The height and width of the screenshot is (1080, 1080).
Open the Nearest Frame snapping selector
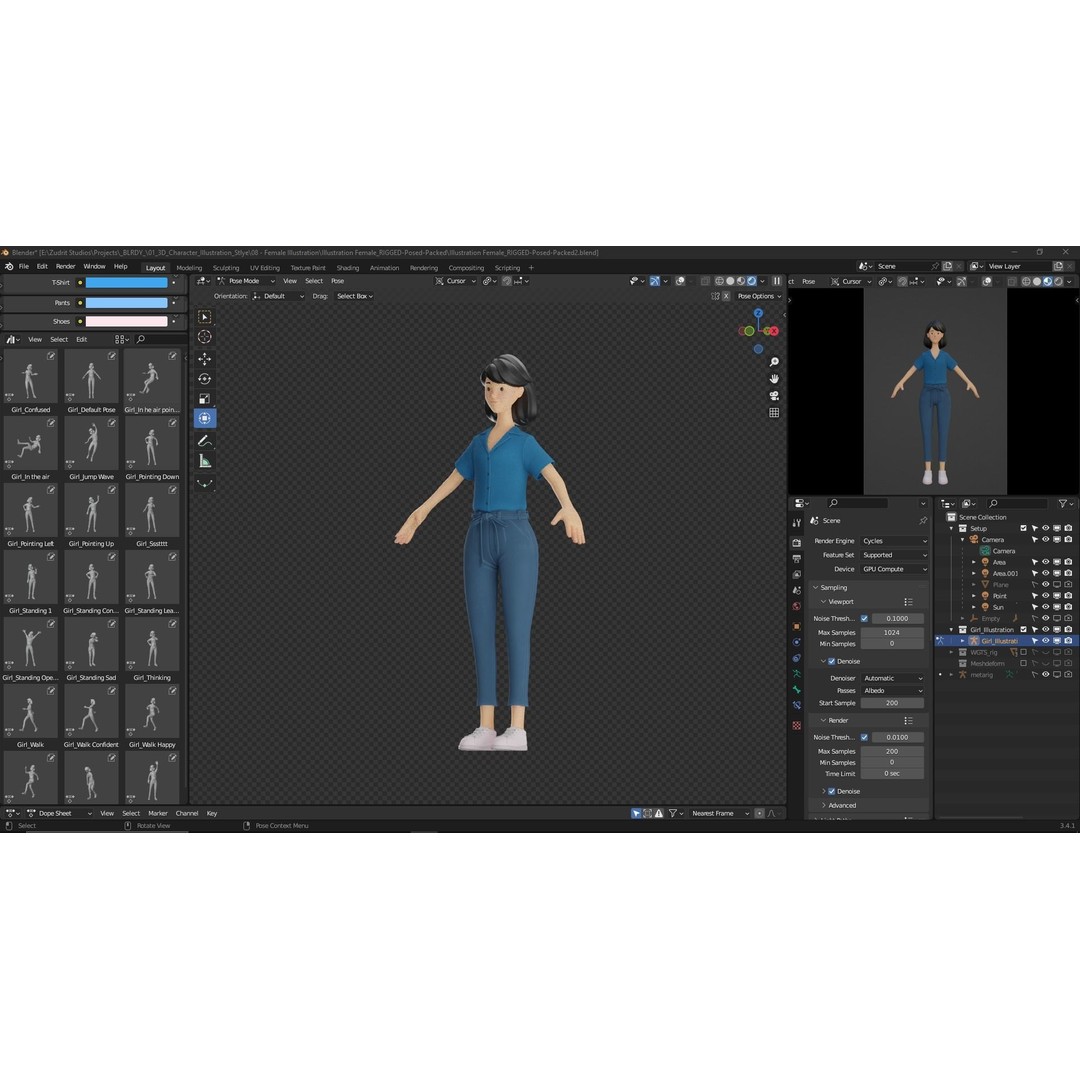click(x=720, y=813)
